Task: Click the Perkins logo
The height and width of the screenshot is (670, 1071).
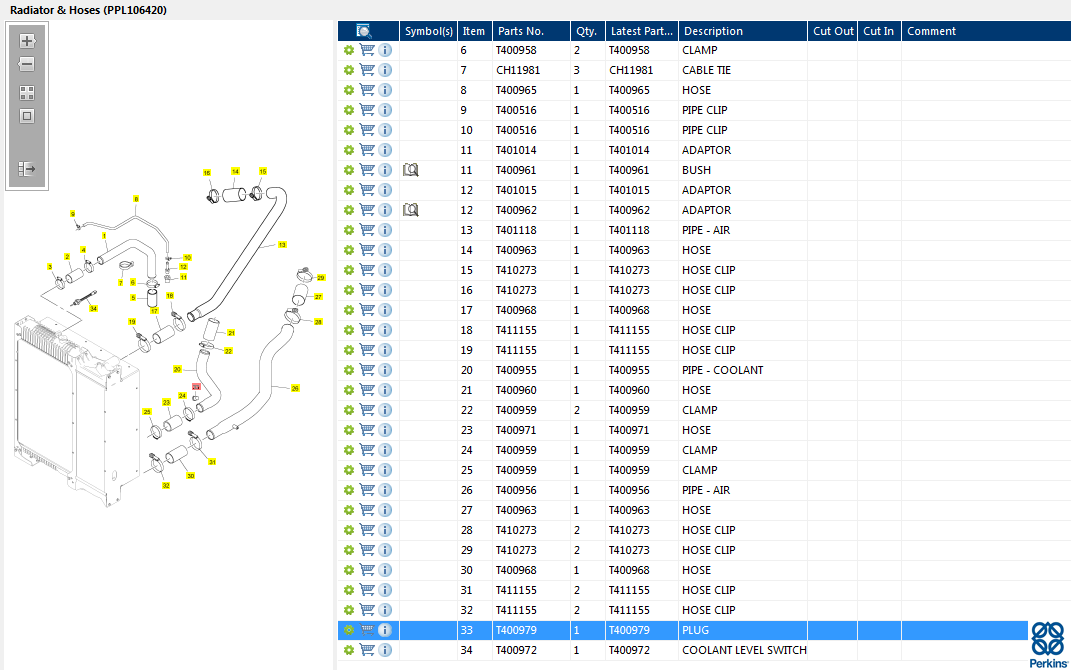Action: (x=1048, y=645)
